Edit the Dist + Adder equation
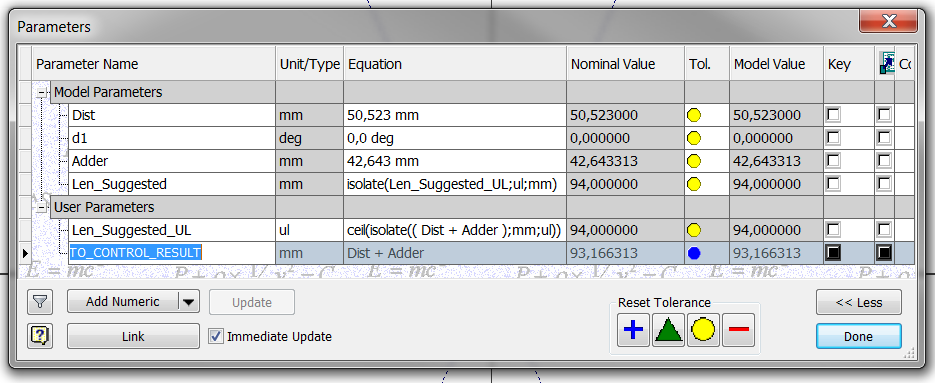935x383 pixels. pyautogui.click(x=455, y=253)
